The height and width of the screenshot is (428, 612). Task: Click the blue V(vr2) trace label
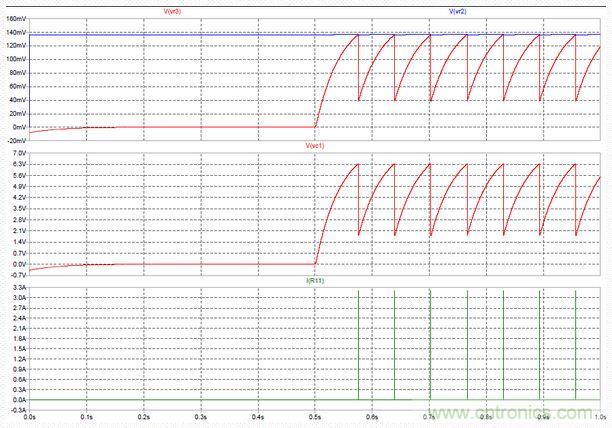point(458,11)
